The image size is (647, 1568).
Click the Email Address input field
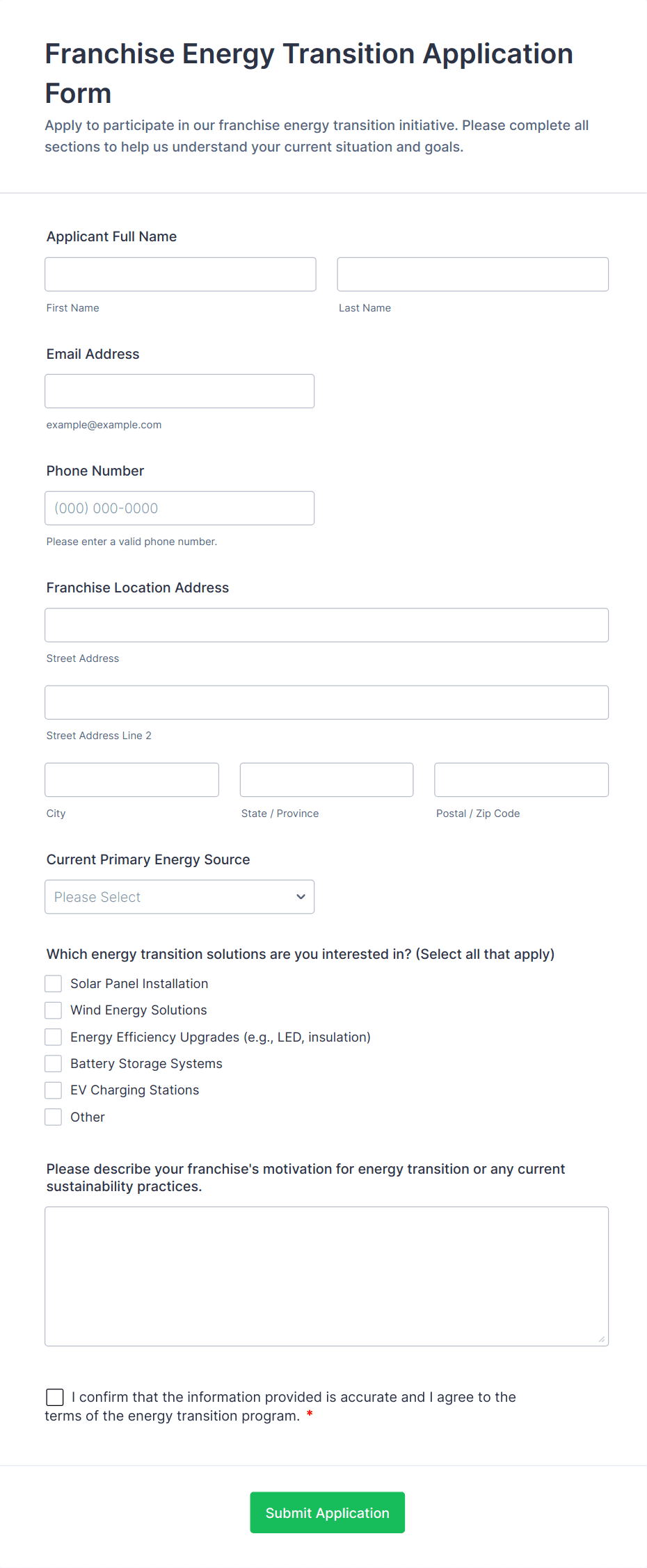[x=179, y=391]
